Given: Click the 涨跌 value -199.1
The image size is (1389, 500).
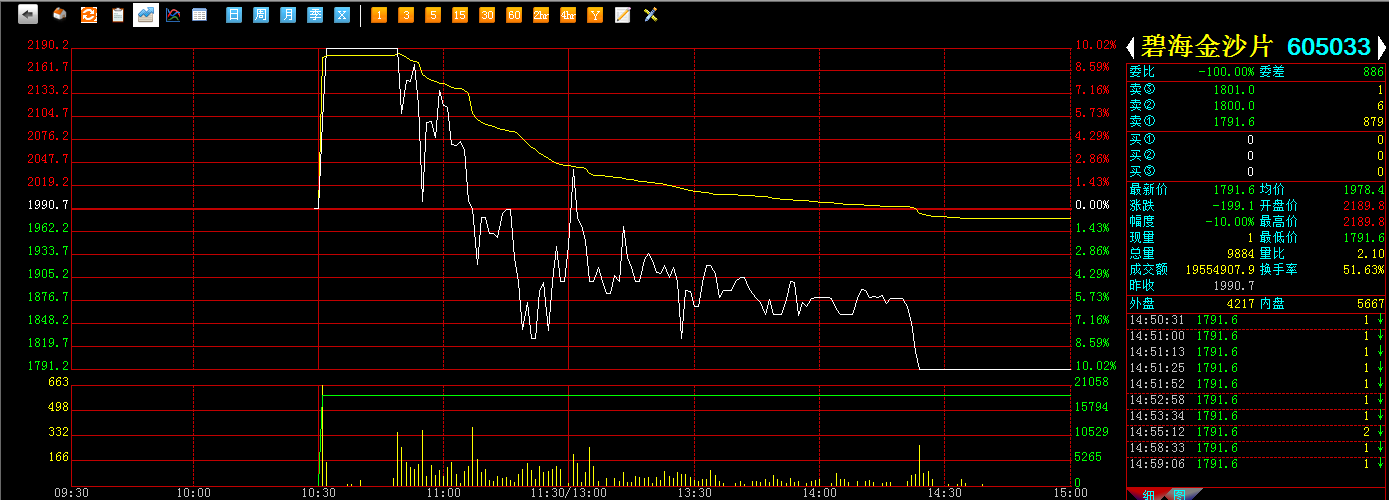Looking at the screenshot, I should coord(1234,205).
